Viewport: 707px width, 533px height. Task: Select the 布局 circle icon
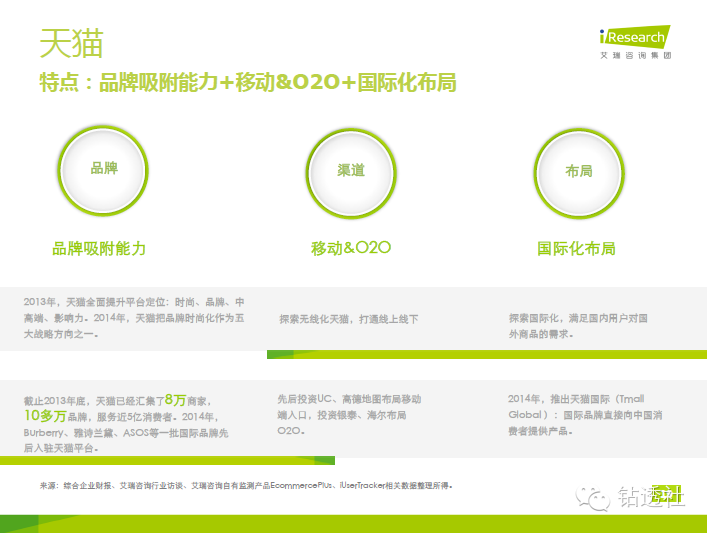pyautogui.click(x=579, y=173)
